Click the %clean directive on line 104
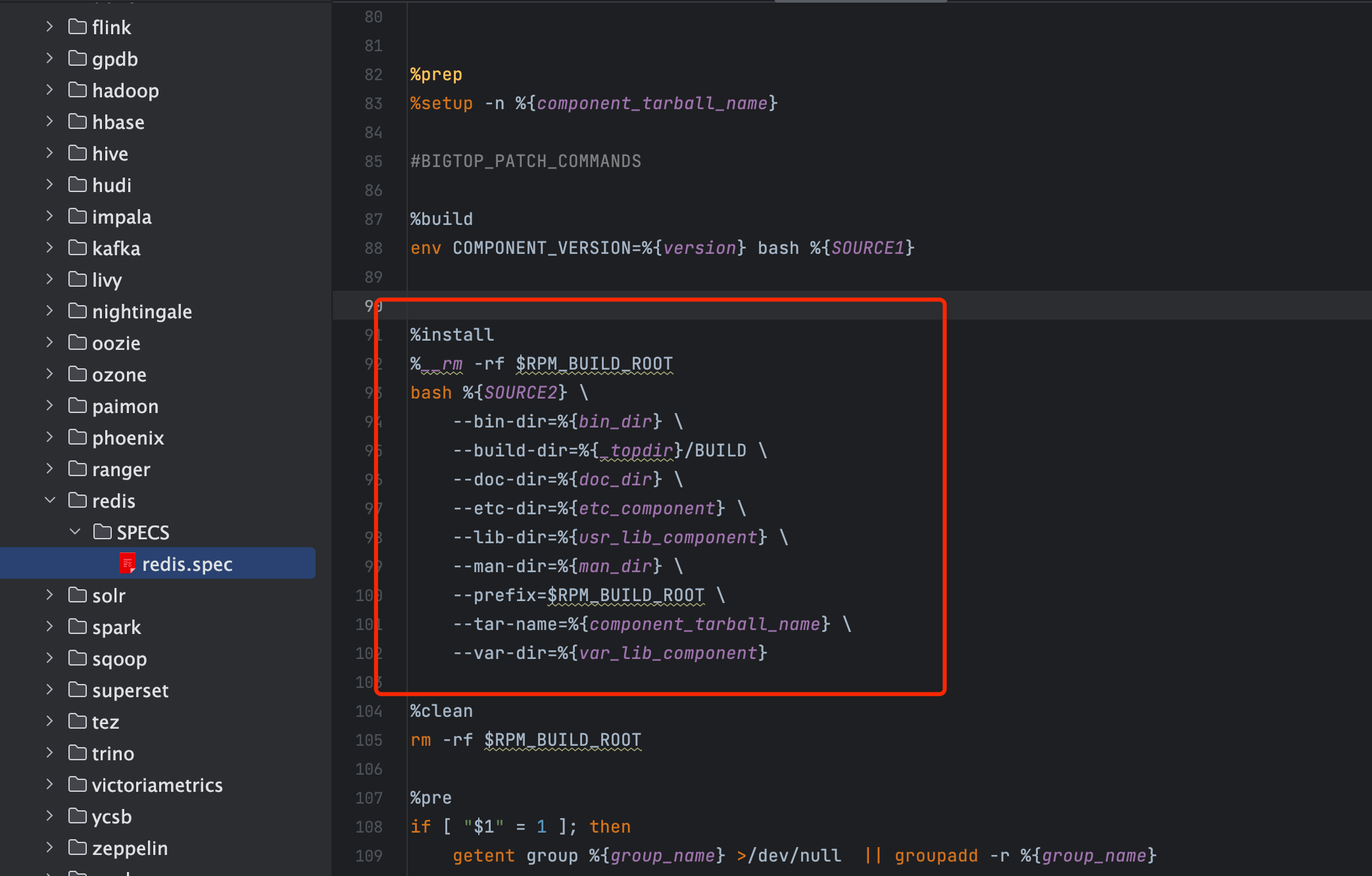 (441, 711)
